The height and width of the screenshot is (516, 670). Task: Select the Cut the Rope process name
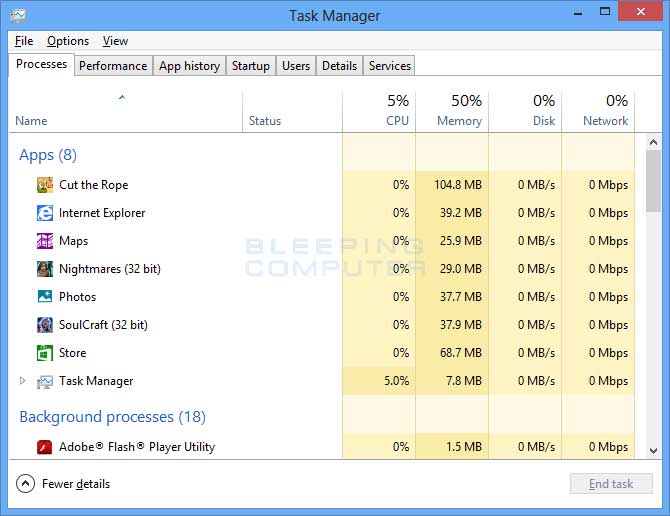click(94, 185)
